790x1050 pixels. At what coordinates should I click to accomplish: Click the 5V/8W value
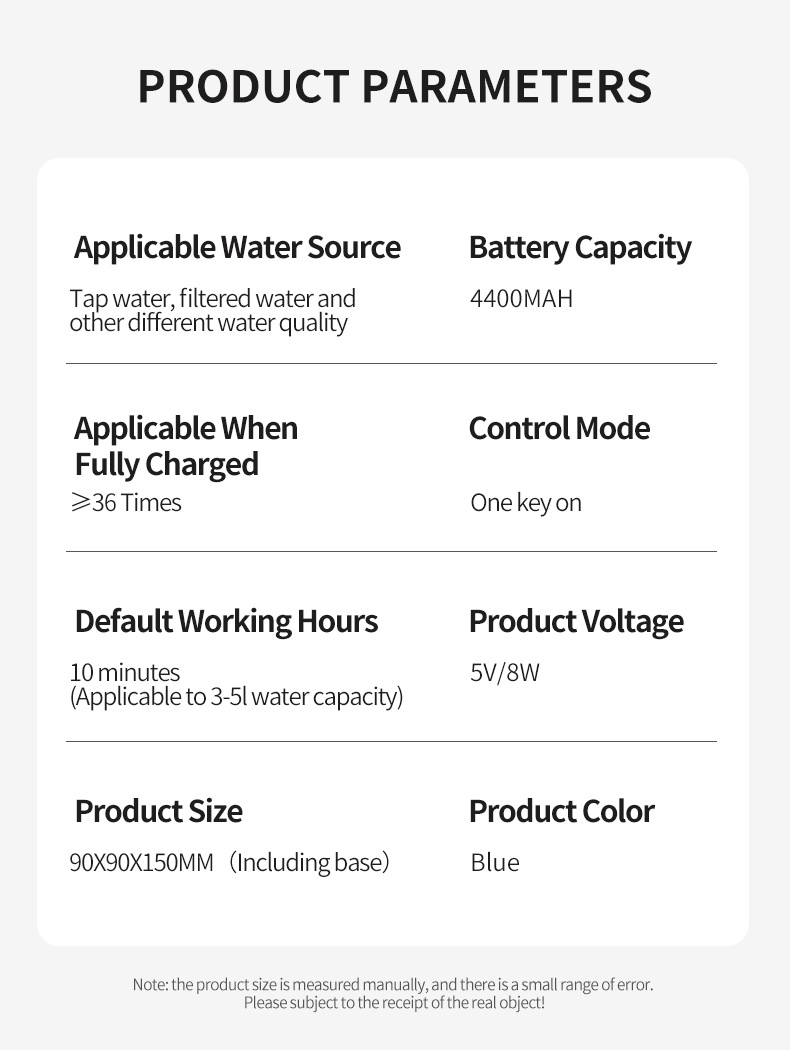(x=505, y=672)
